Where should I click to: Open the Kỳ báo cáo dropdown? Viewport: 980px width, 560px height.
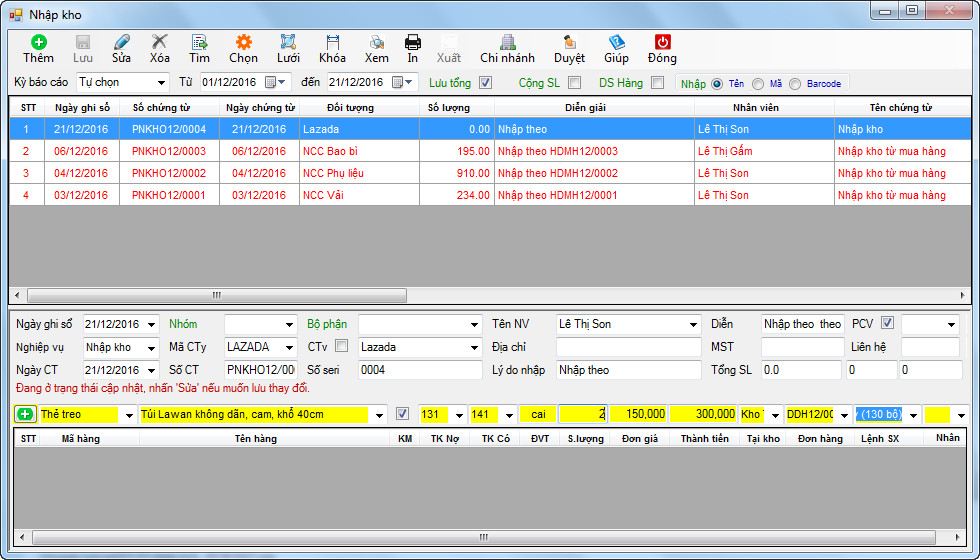point(162,82)
